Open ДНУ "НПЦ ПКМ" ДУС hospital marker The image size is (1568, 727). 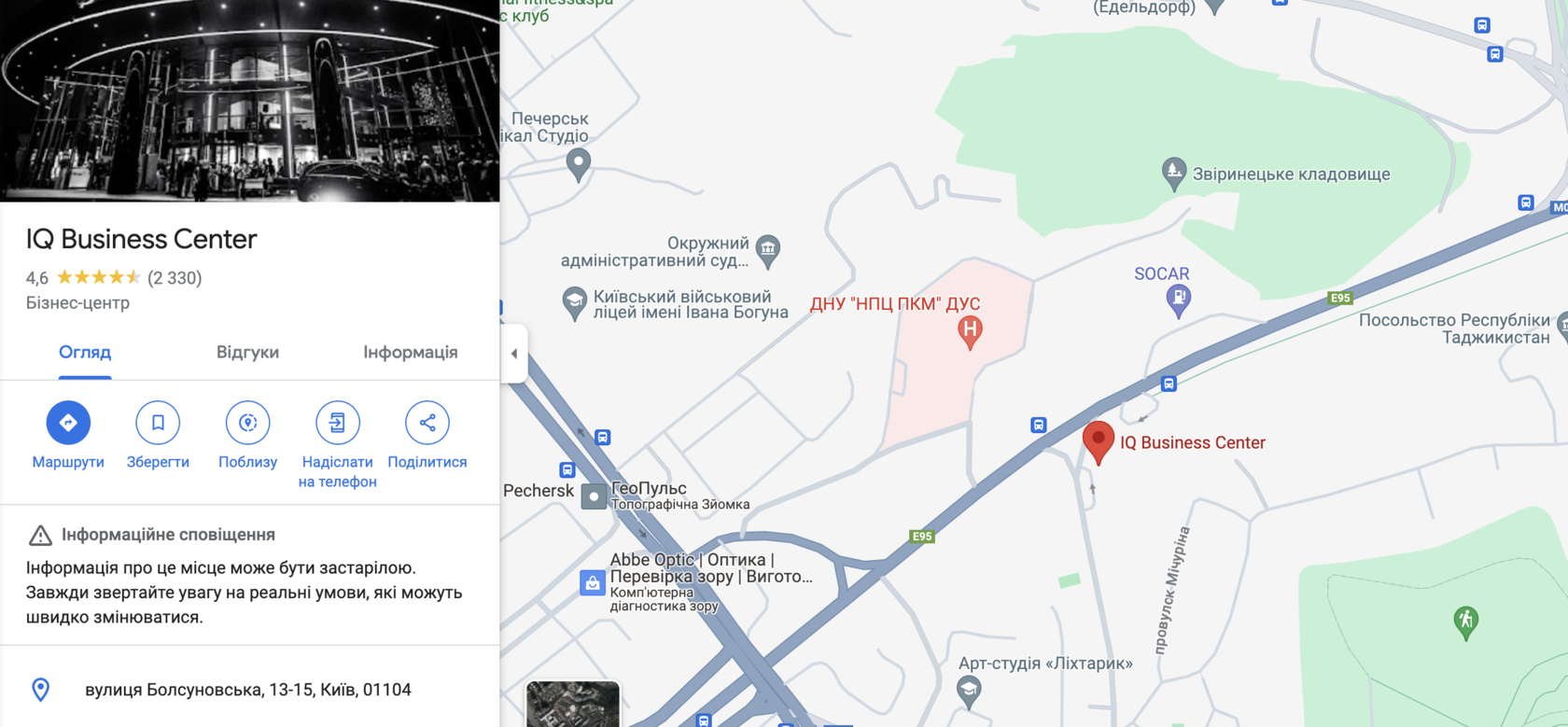[x=970, y=331]
